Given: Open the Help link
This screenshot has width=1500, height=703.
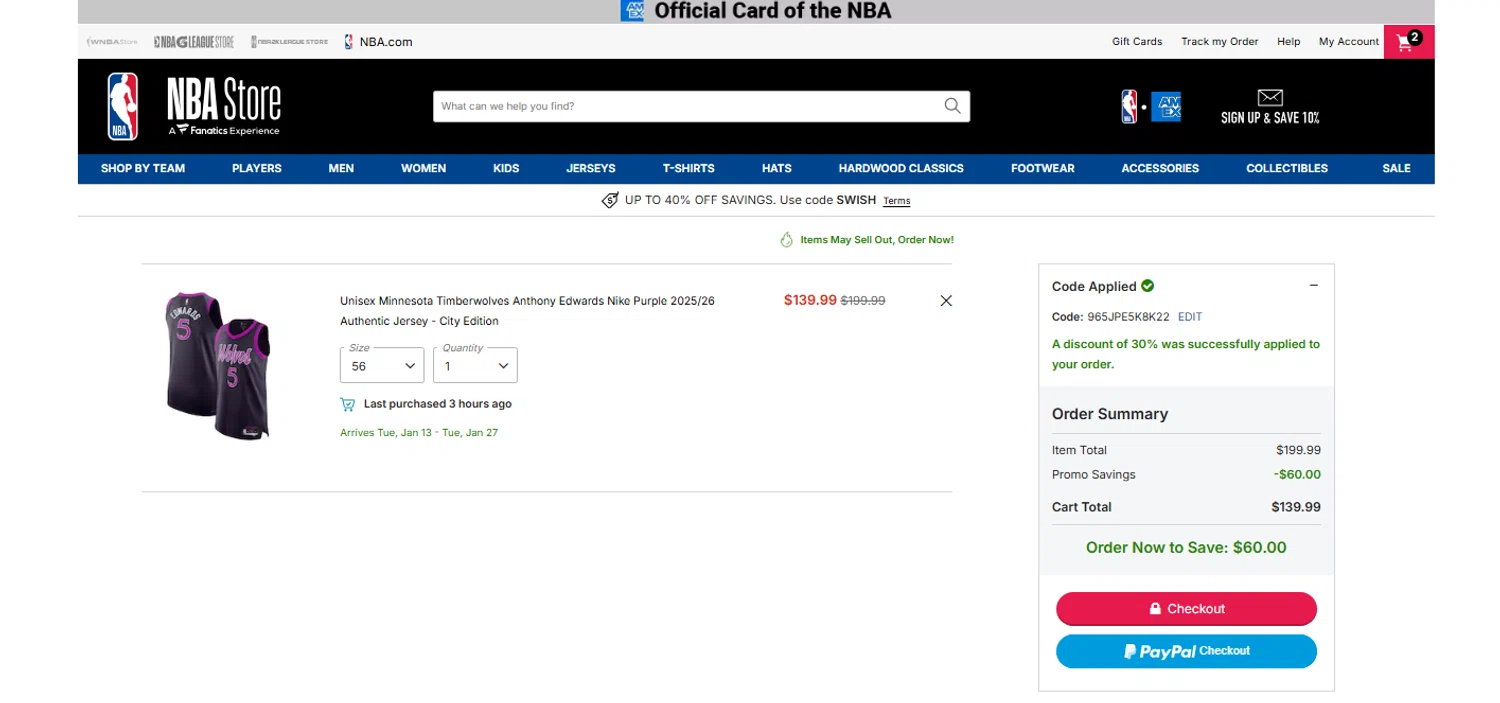Looking at the screenshot, I should click(x=1288, y=42).
